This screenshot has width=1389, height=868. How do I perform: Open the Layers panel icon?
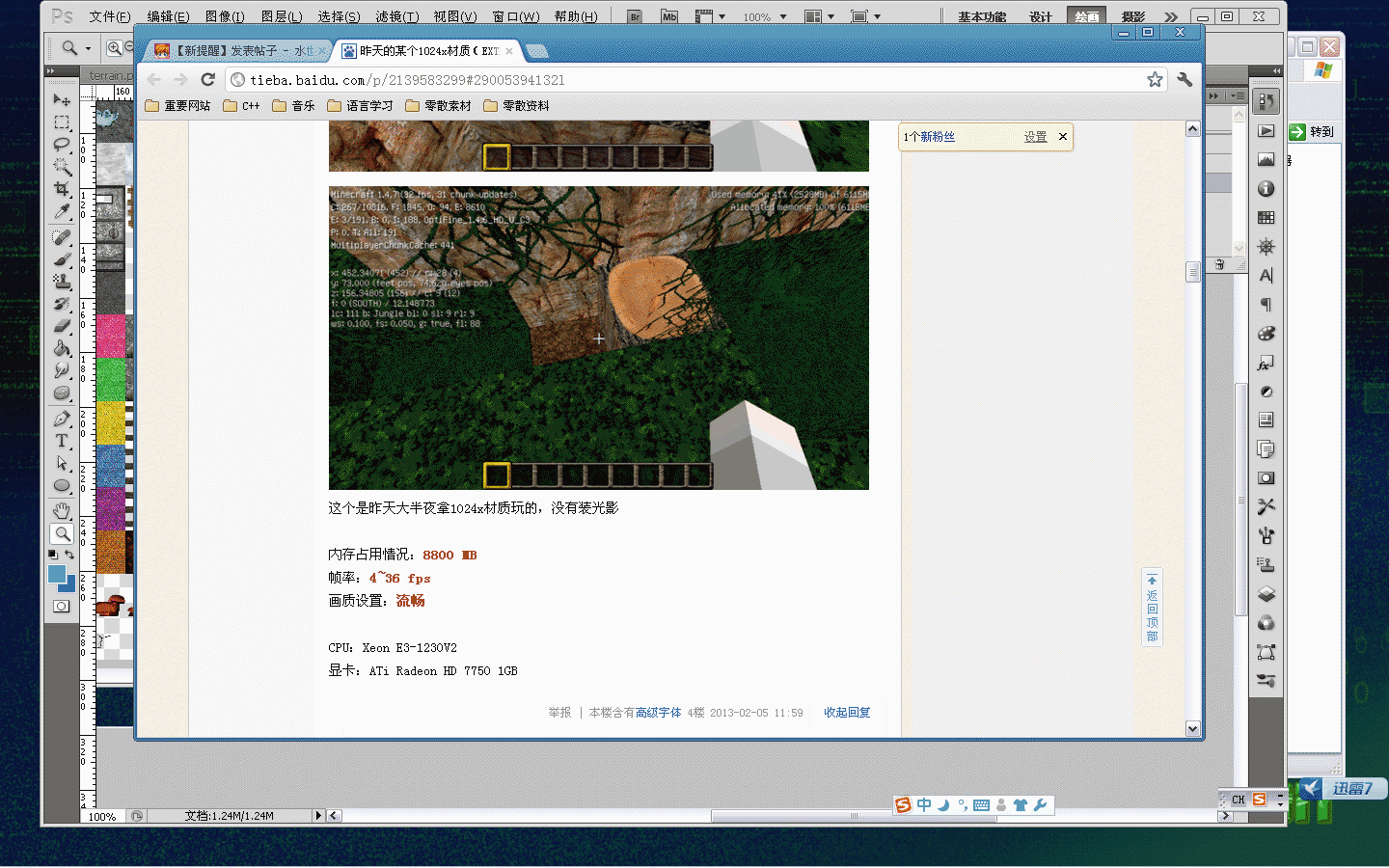[x=1266, y=594]
